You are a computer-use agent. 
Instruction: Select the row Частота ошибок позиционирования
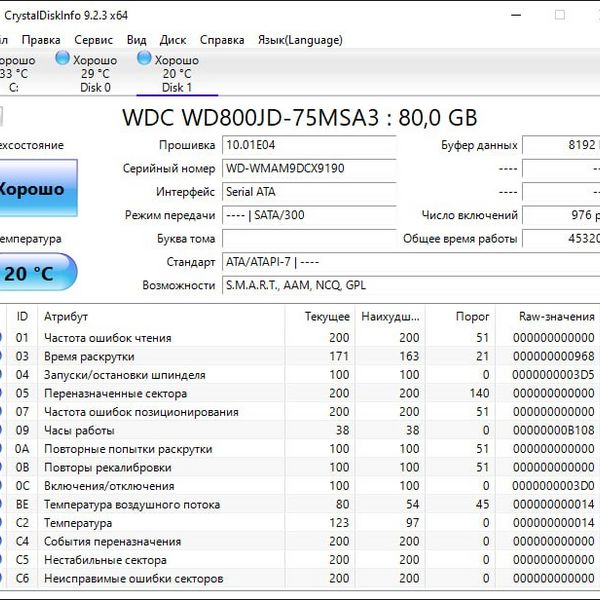300,412
